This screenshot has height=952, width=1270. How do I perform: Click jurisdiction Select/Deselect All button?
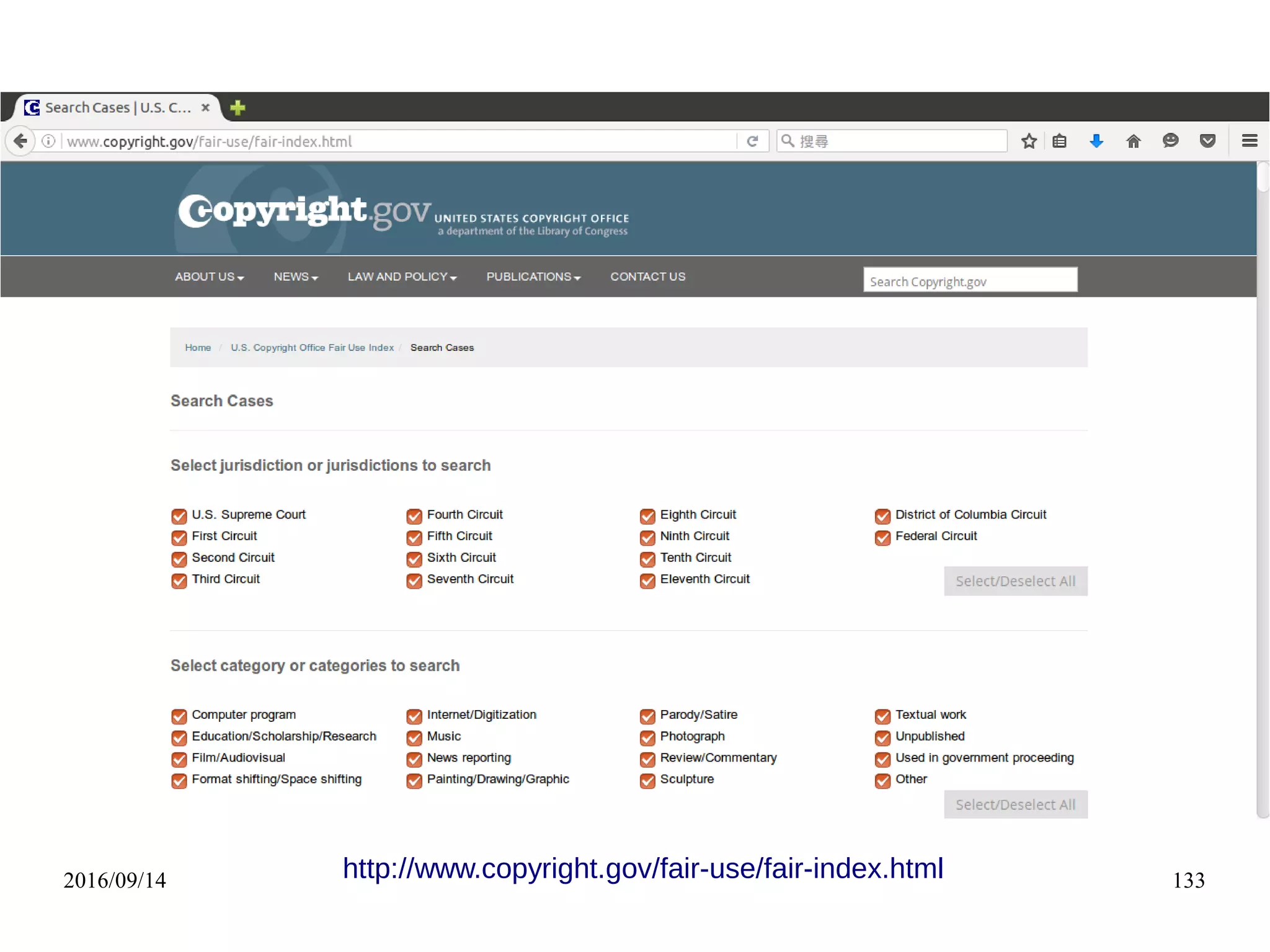pos(1015,581)
